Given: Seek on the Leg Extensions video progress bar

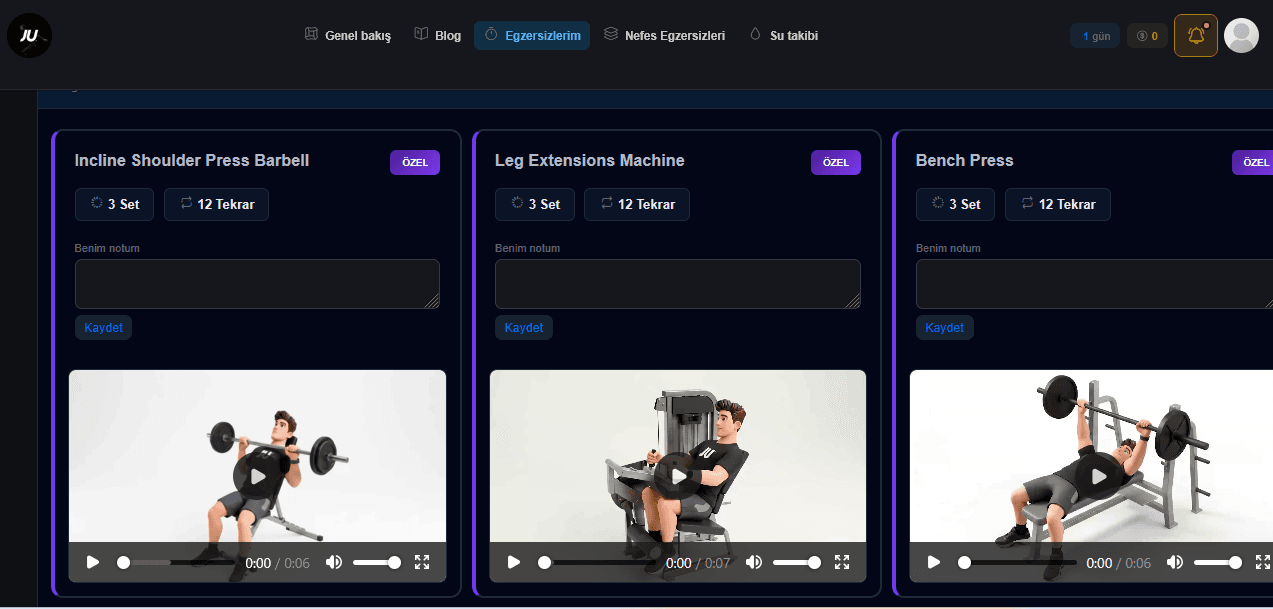Looking at the screenshot, I should coord(597,563).
